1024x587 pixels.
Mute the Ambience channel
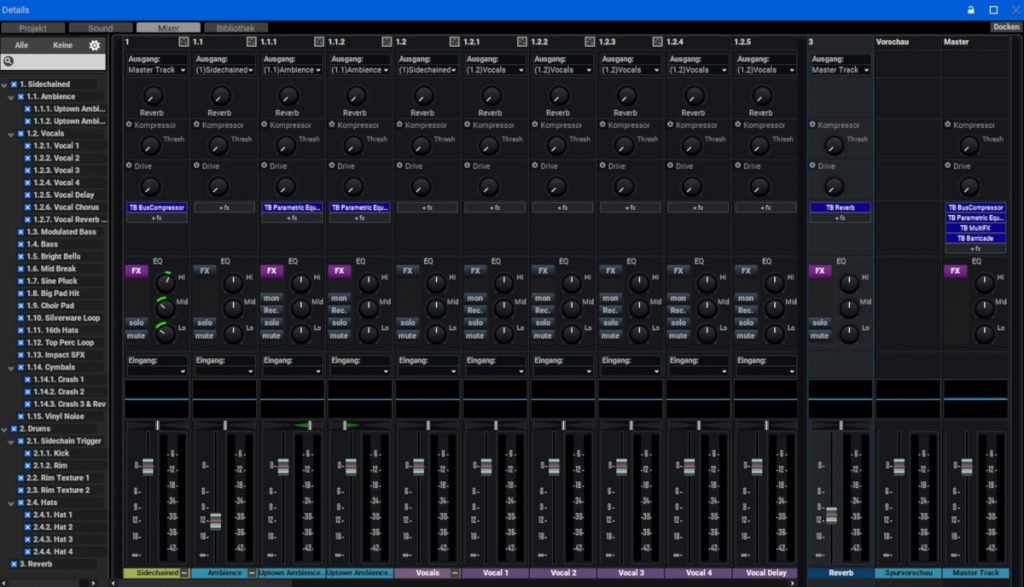[204, 334]
